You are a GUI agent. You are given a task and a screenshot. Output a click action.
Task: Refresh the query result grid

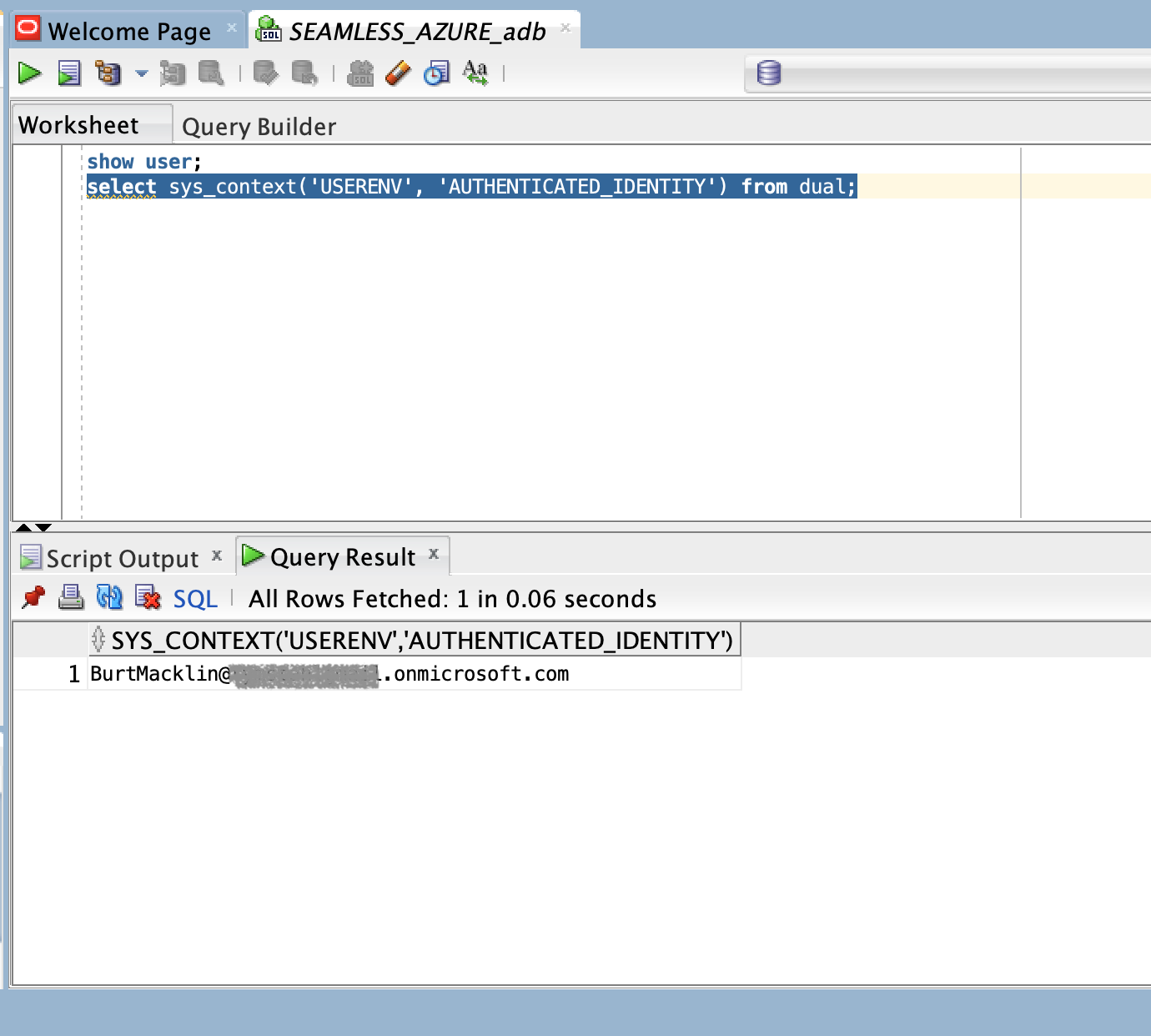108,598
